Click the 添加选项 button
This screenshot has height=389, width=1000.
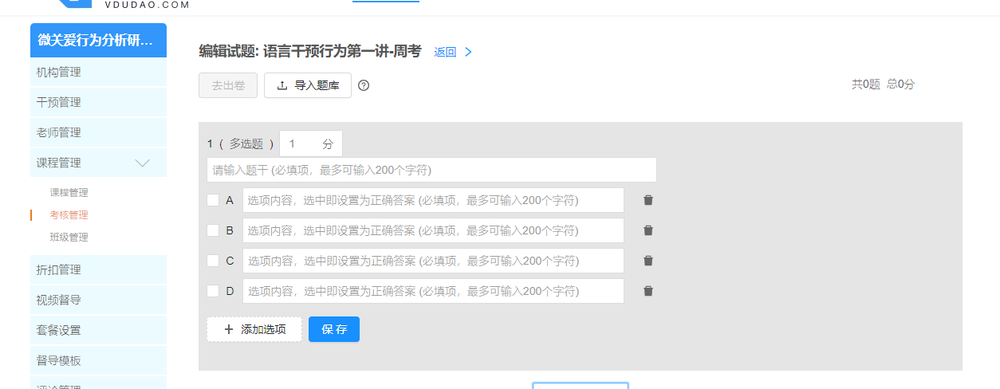click(x=254, y=329)
